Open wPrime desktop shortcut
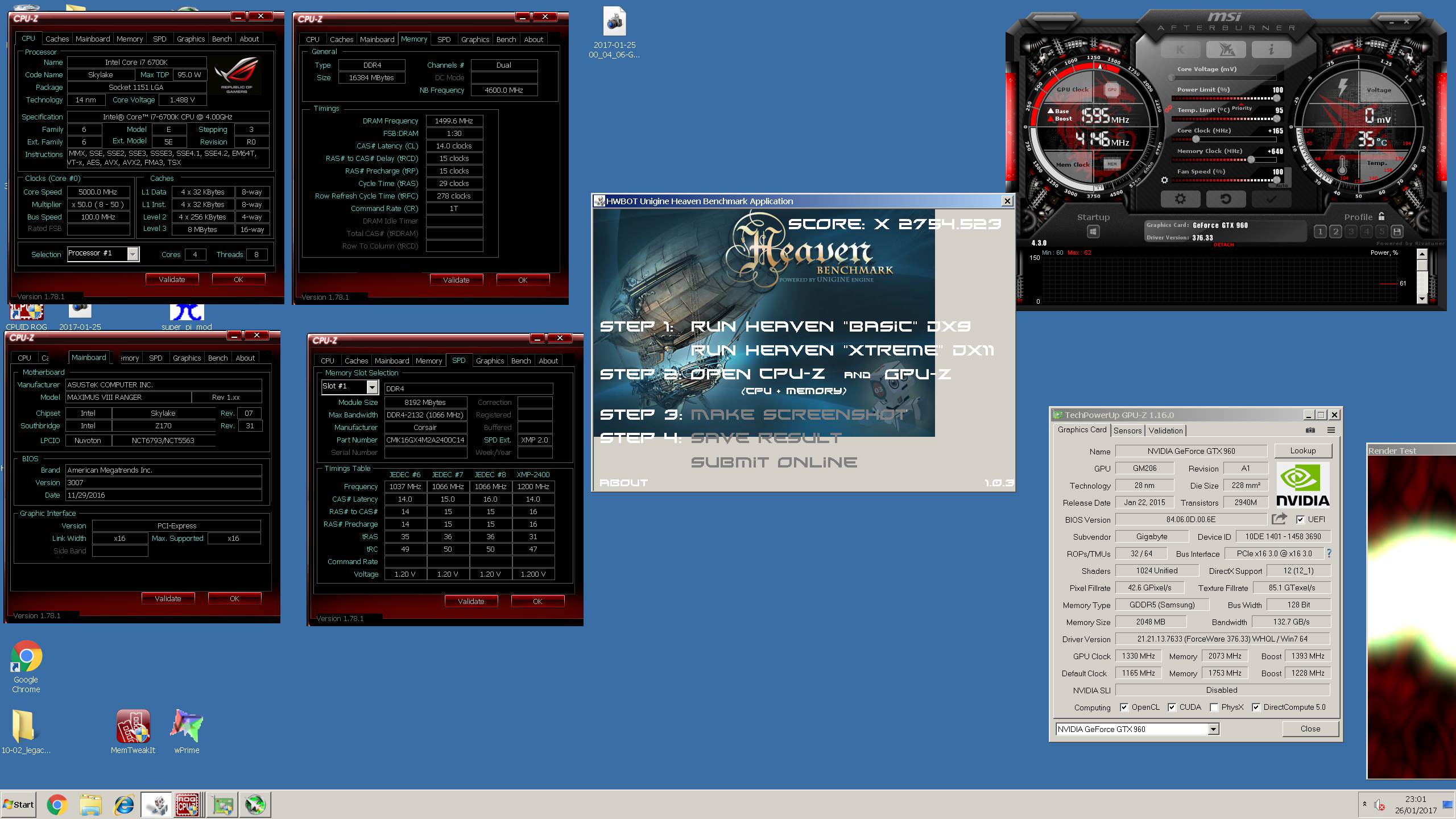The image size is (1456, 819). point(187,731)
